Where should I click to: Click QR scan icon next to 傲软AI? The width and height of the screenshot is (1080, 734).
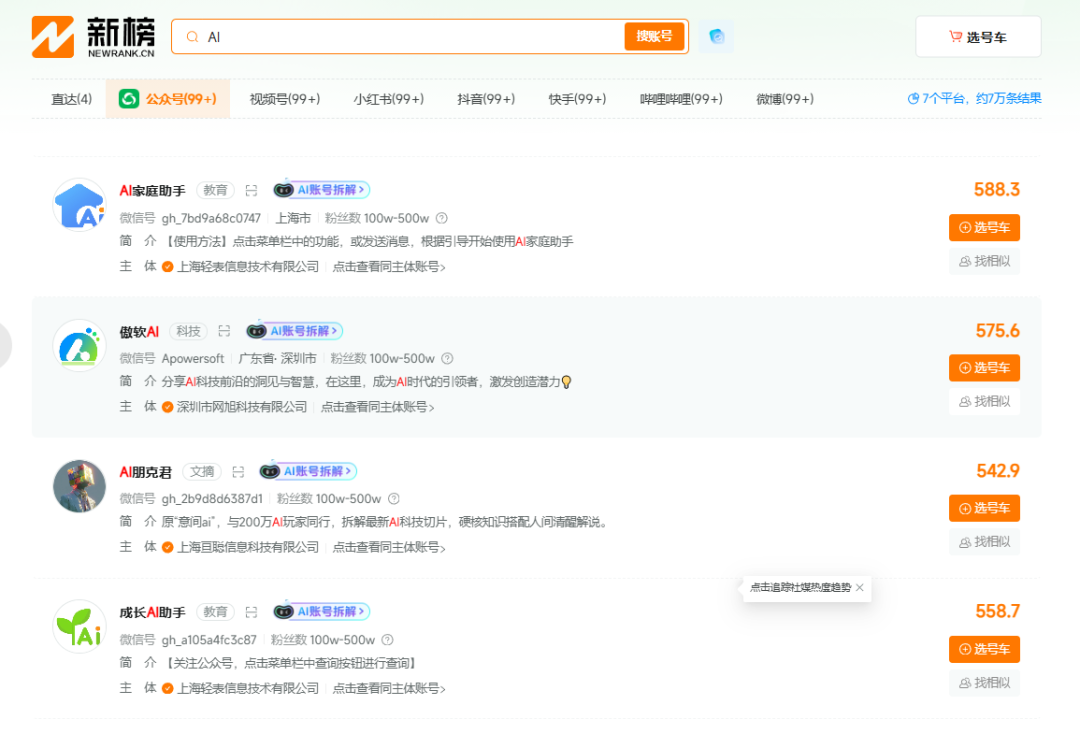pos(224,331)
